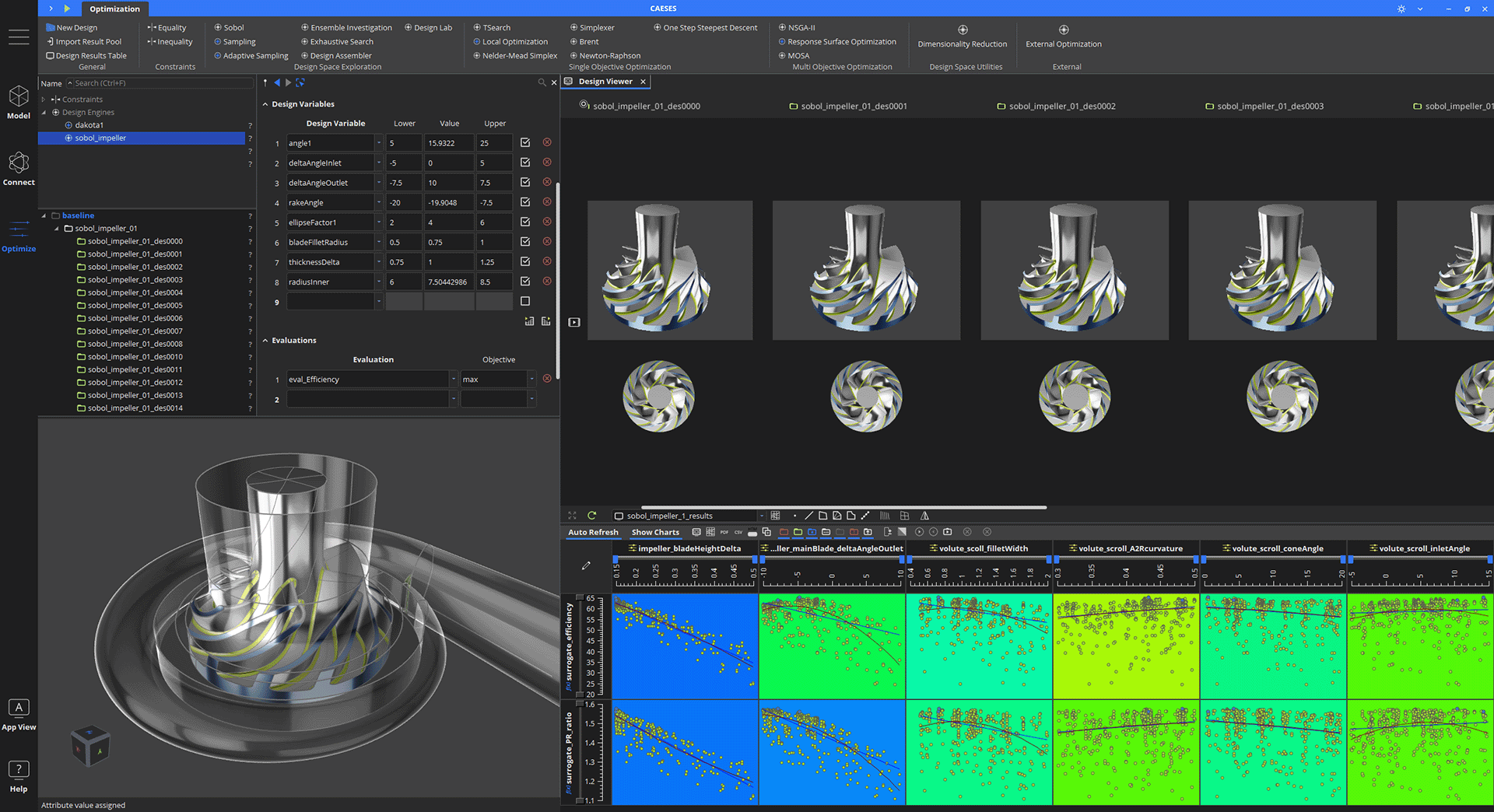Uncheck the radiusInner variable checkbox
This screenshot has width=1494, height=812.
pos(525,282)
